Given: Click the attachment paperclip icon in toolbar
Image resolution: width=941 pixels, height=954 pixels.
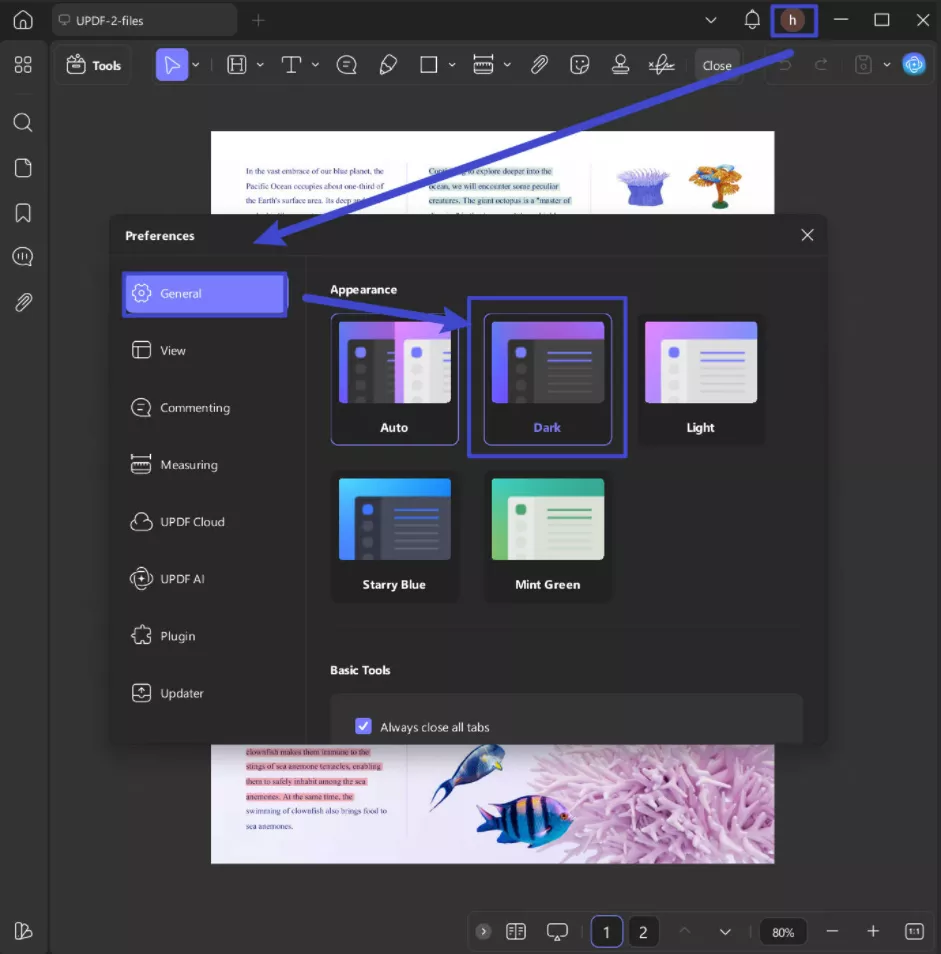Looking at the screenshot, I should tap(539, 65).
